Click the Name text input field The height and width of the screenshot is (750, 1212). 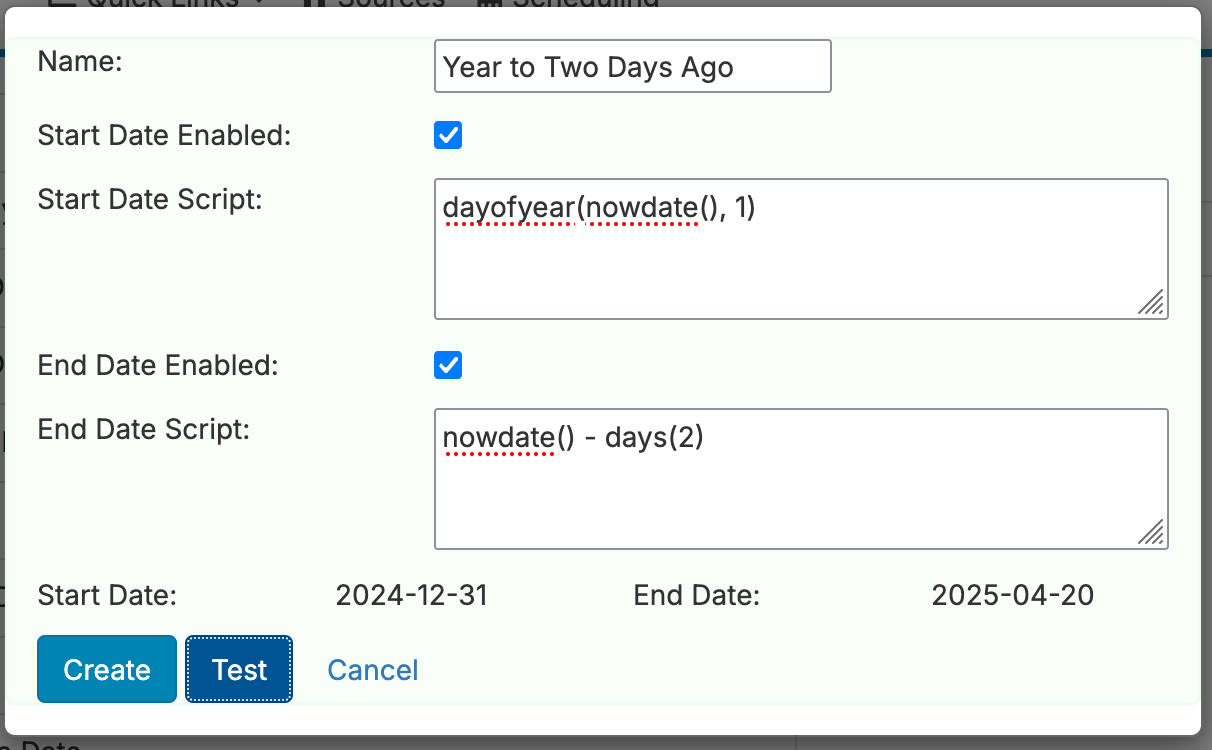(633, 67)
